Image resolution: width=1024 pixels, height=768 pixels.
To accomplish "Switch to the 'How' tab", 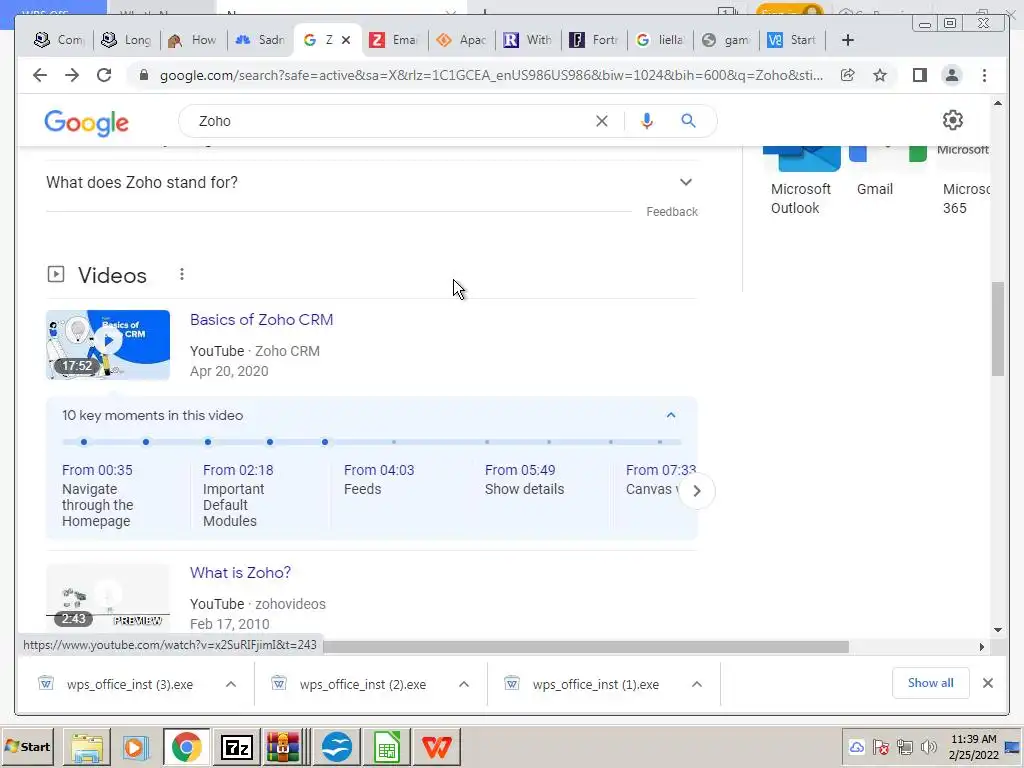I will [193, 40].
